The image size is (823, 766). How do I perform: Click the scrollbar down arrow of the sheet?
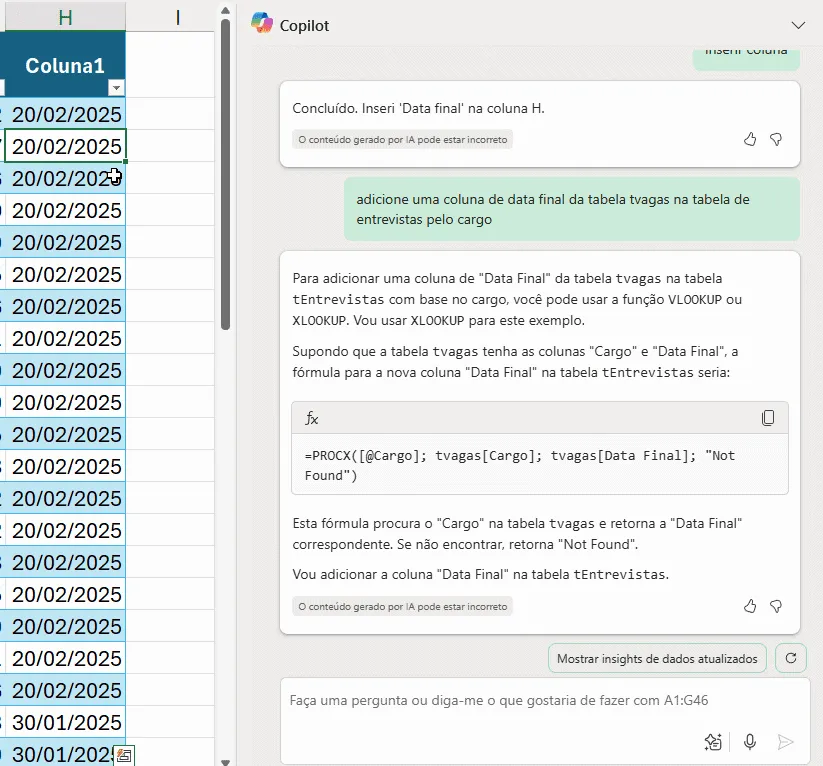225,762
